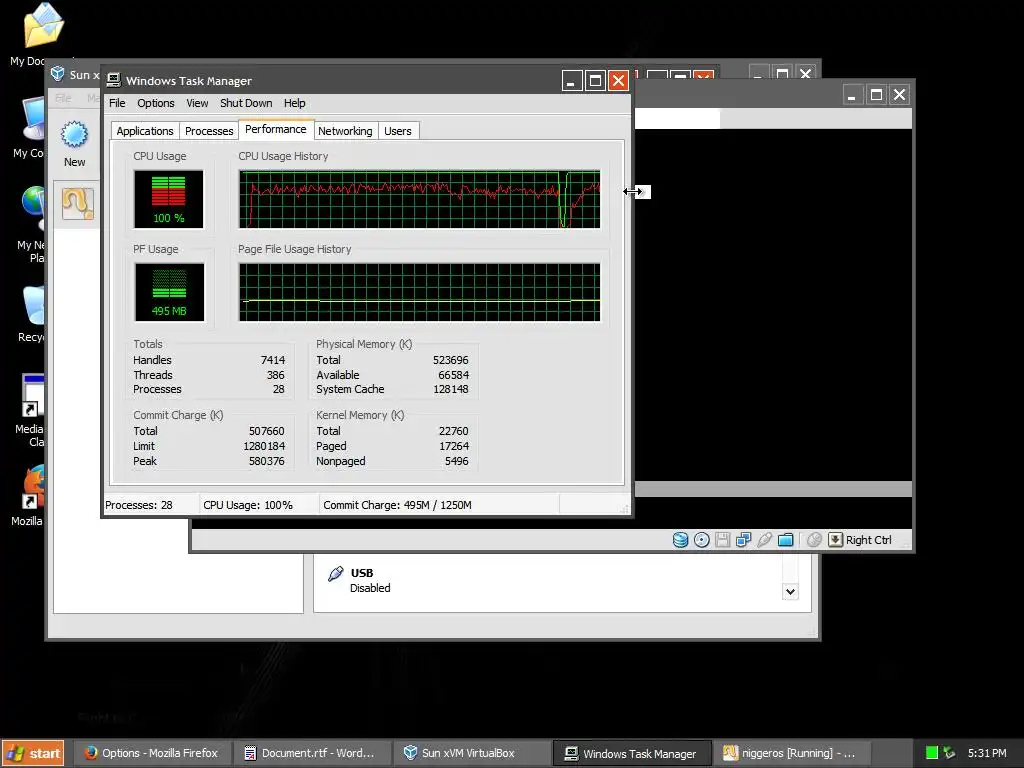This screenshot has height=768, width=1024.
Task: Click the Available memory value 66584
Action: click(453, 375)
